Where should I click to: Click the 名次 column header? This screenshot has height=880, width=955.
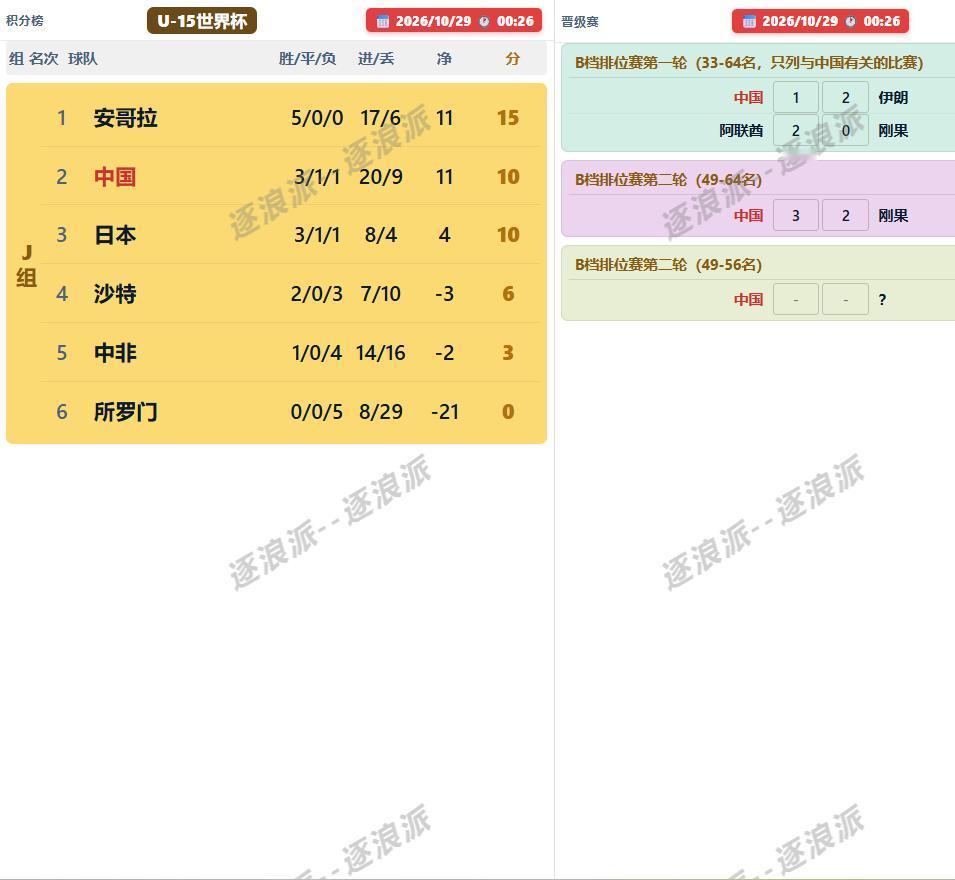tap(44, 58)
